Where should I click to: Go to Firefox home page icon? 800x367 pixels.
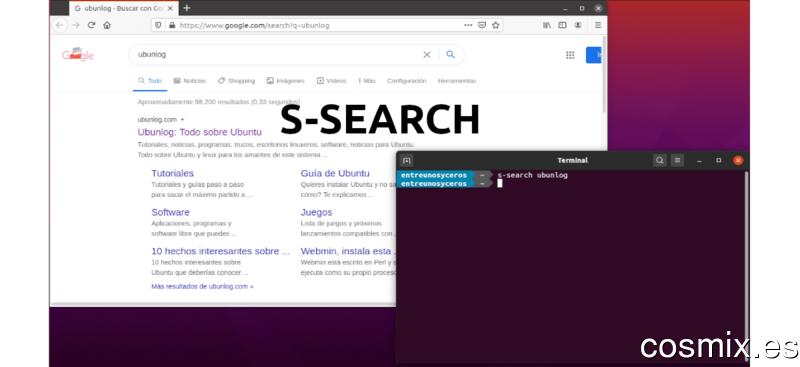click(107, 25)
